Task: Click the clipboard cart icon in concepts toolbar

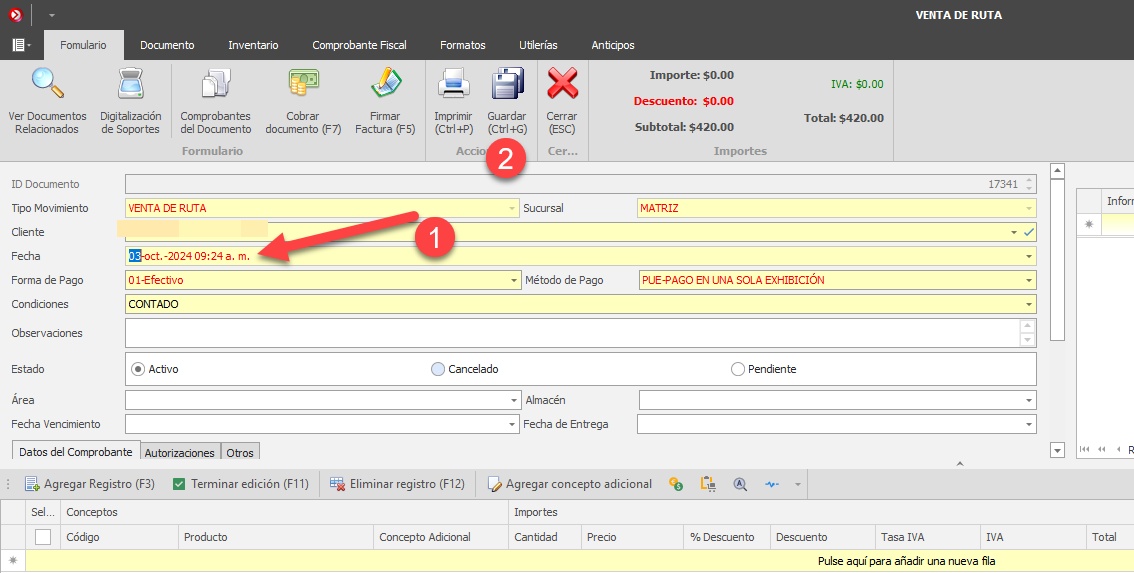Action: pyautogui.click(x=708, y=484)
